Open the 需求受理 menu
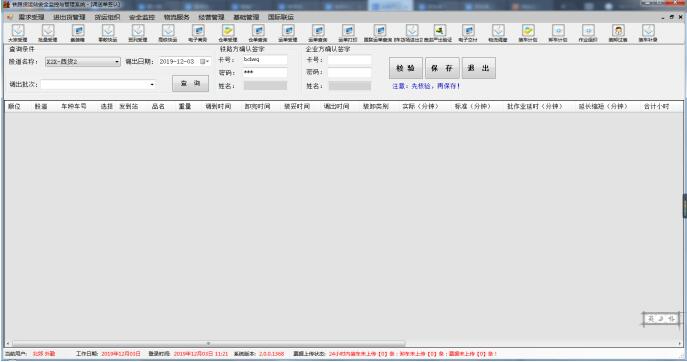This screenshot has width=687, height=362. [31, 17]
